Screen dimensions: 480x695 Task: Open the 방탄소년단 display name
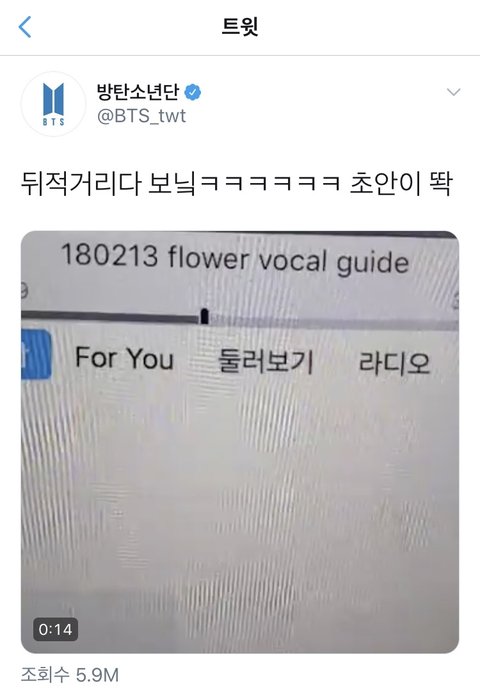[138, 92]
